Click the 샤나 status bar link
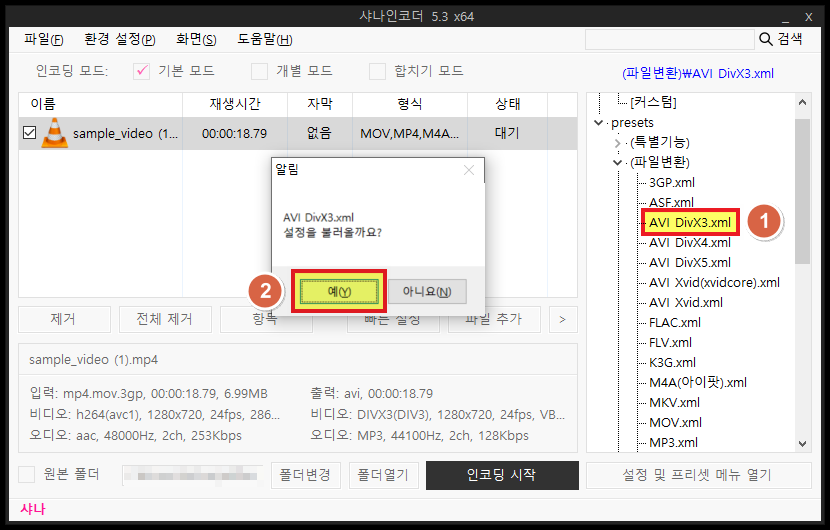The image size is (830, 530). [x=33, y=509]
